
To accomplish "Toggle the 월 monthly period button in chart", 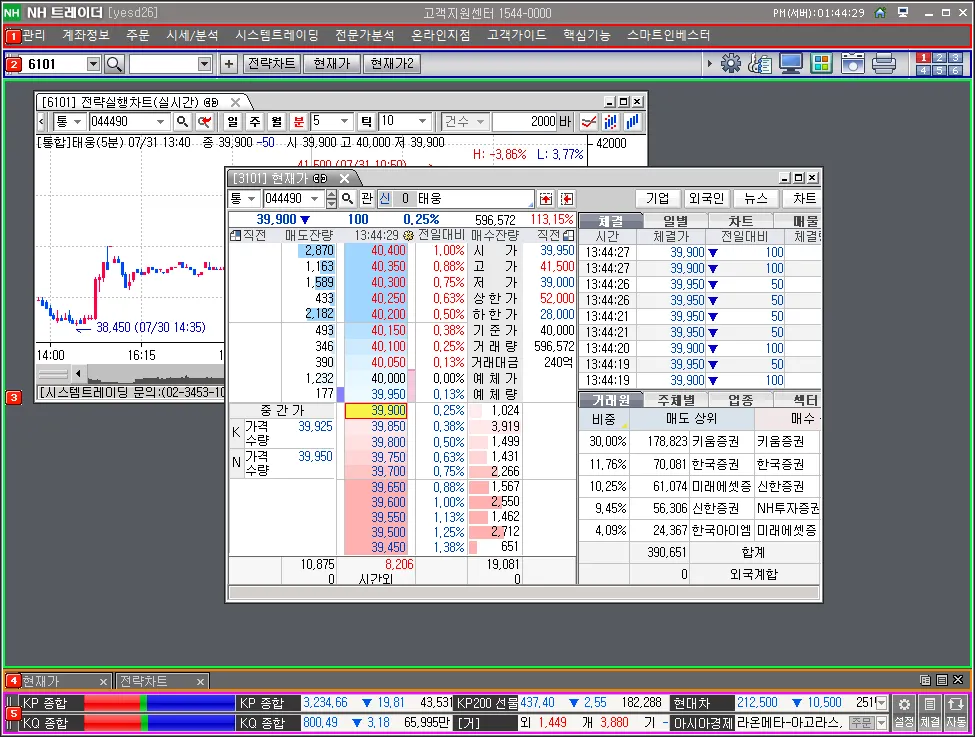I will pos(277,121).
